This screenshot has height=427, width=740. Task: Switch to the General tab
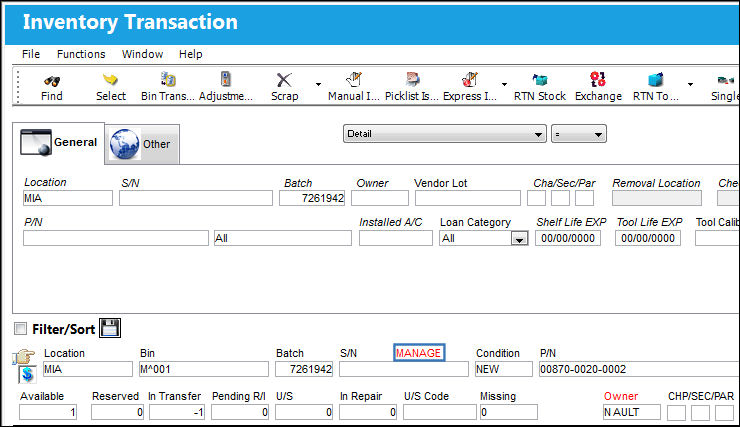59,143
